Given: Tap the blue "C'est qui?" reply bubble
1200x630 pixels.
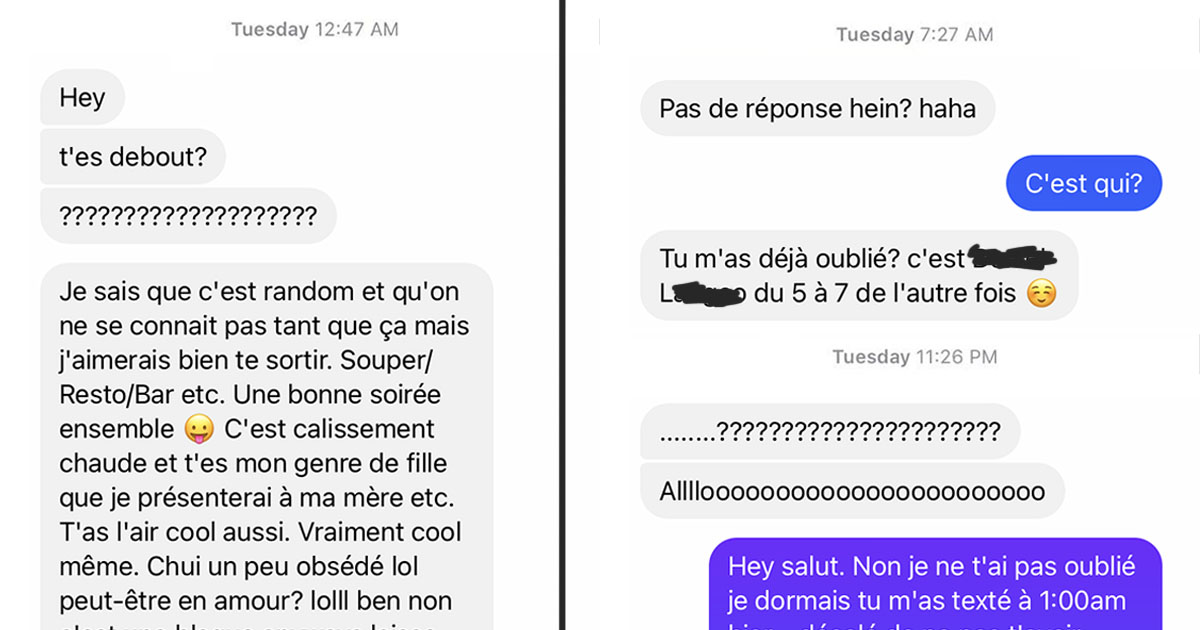Looking at the screenshot, I should pyautogui.click(x=1083, y=183).
